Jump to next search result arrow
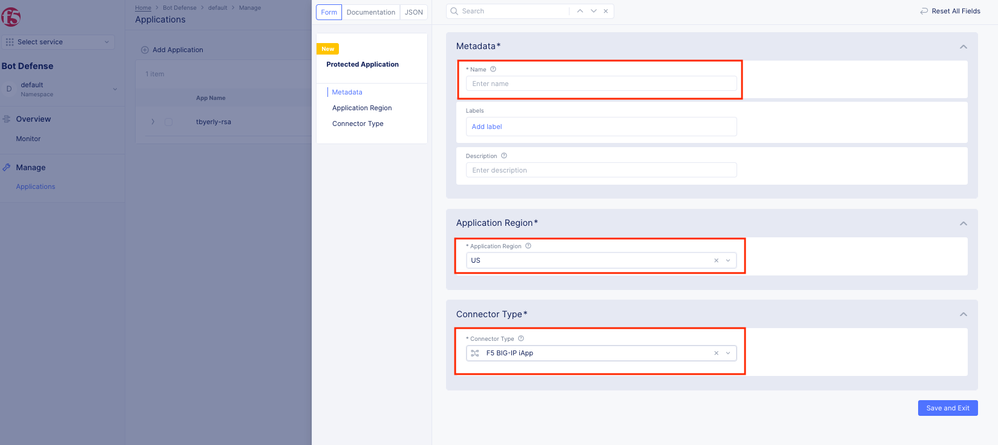This screenshot has height=445, width=998. pos(592,11)
